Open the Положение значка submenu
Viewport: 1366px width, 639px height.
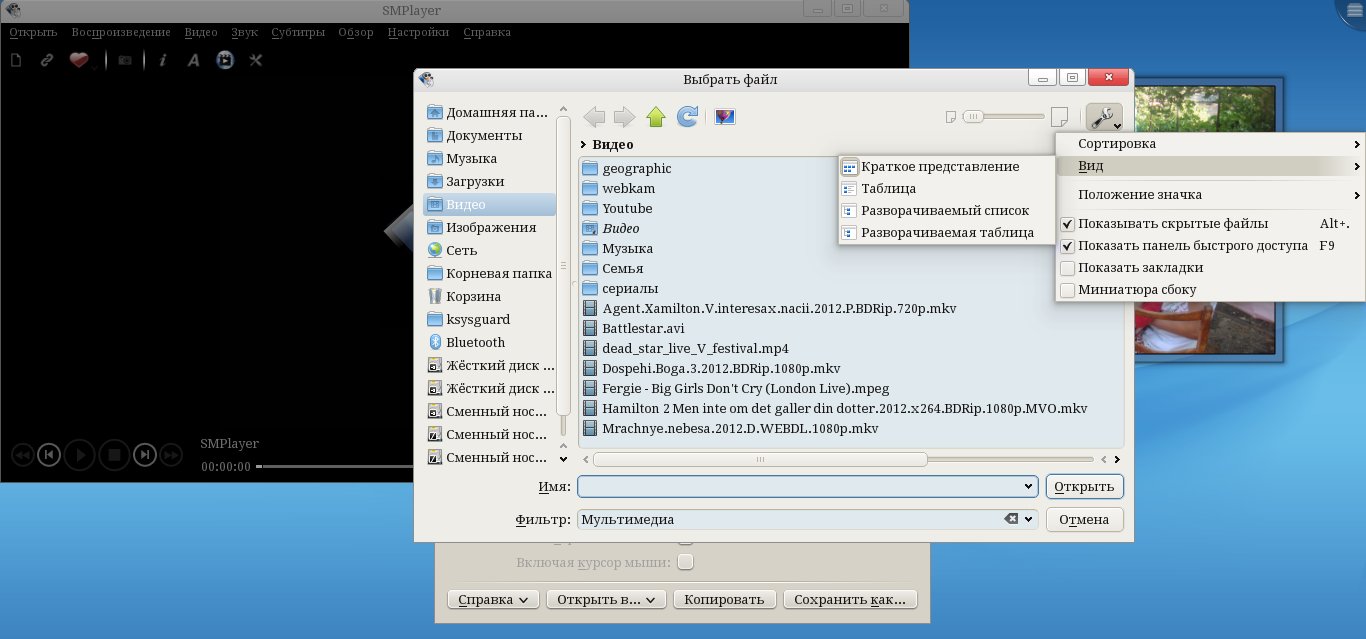pos(1210,195)
